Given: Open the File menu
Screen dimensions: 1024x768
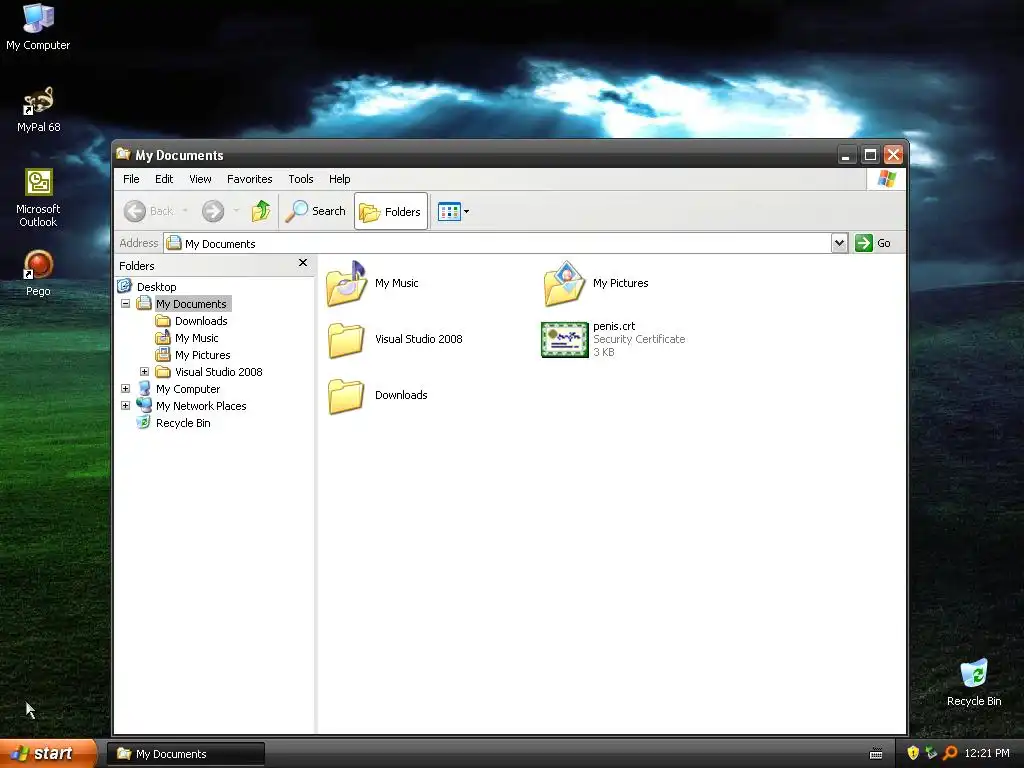Looking at the screenshot, I should (x=131, y=179).
